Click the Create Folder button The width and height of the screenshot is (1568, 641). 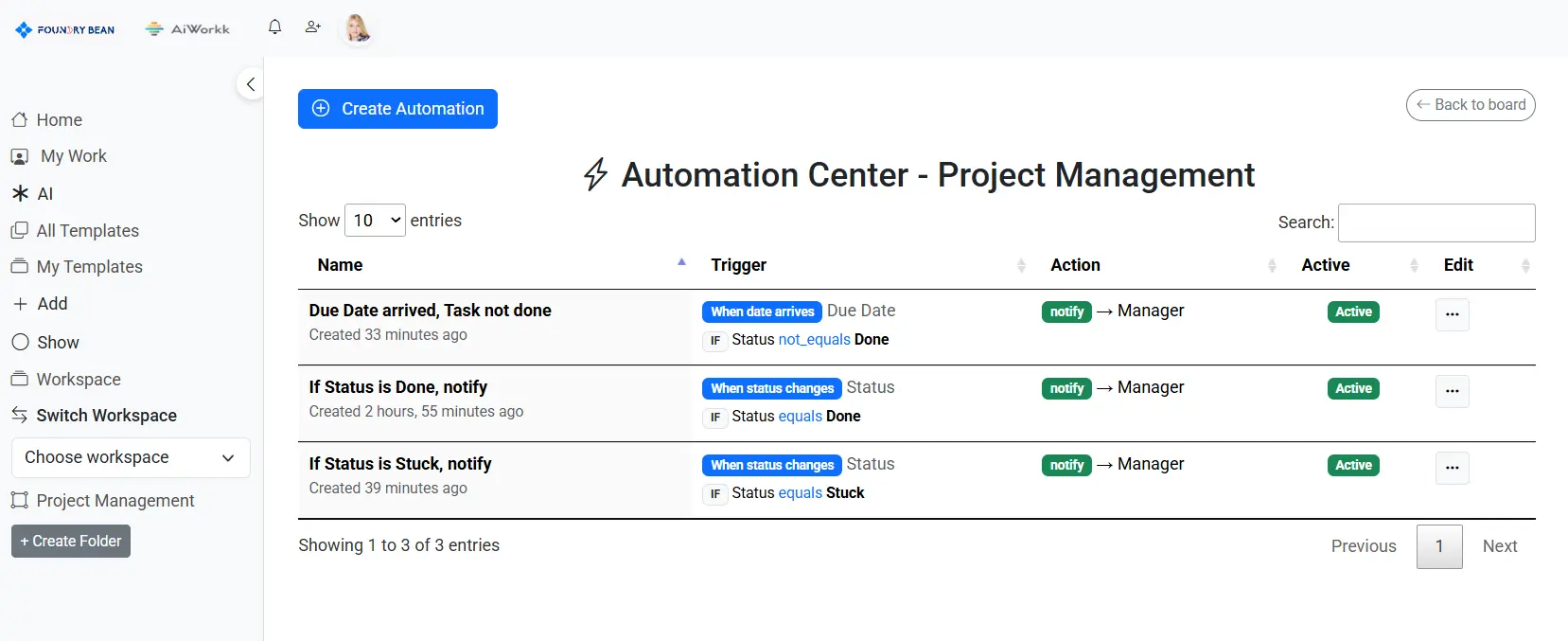point(71,542)
